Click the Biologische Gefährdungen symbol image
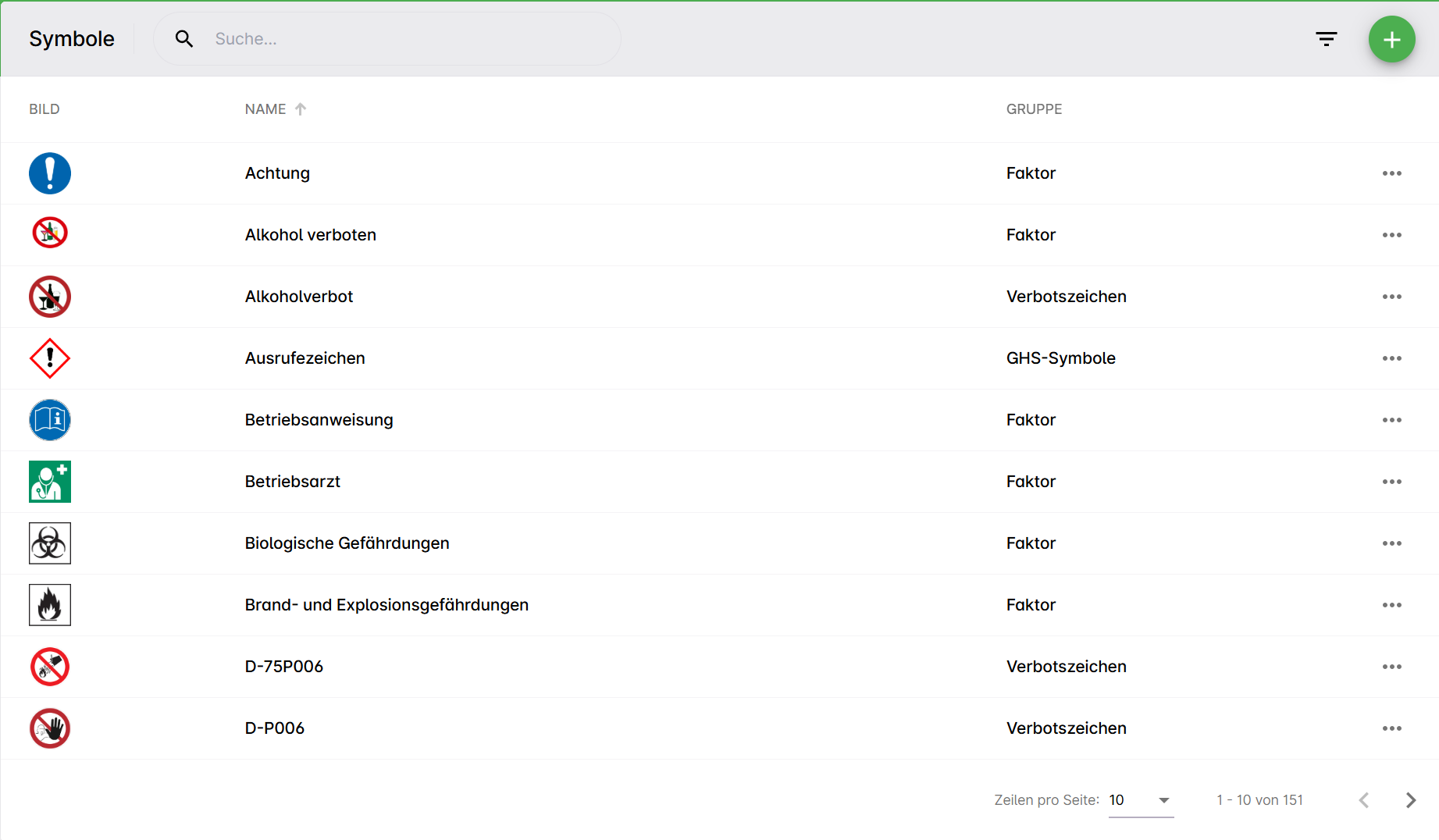Viewport: 1439px width, 840px height. [x=50, y=543]
